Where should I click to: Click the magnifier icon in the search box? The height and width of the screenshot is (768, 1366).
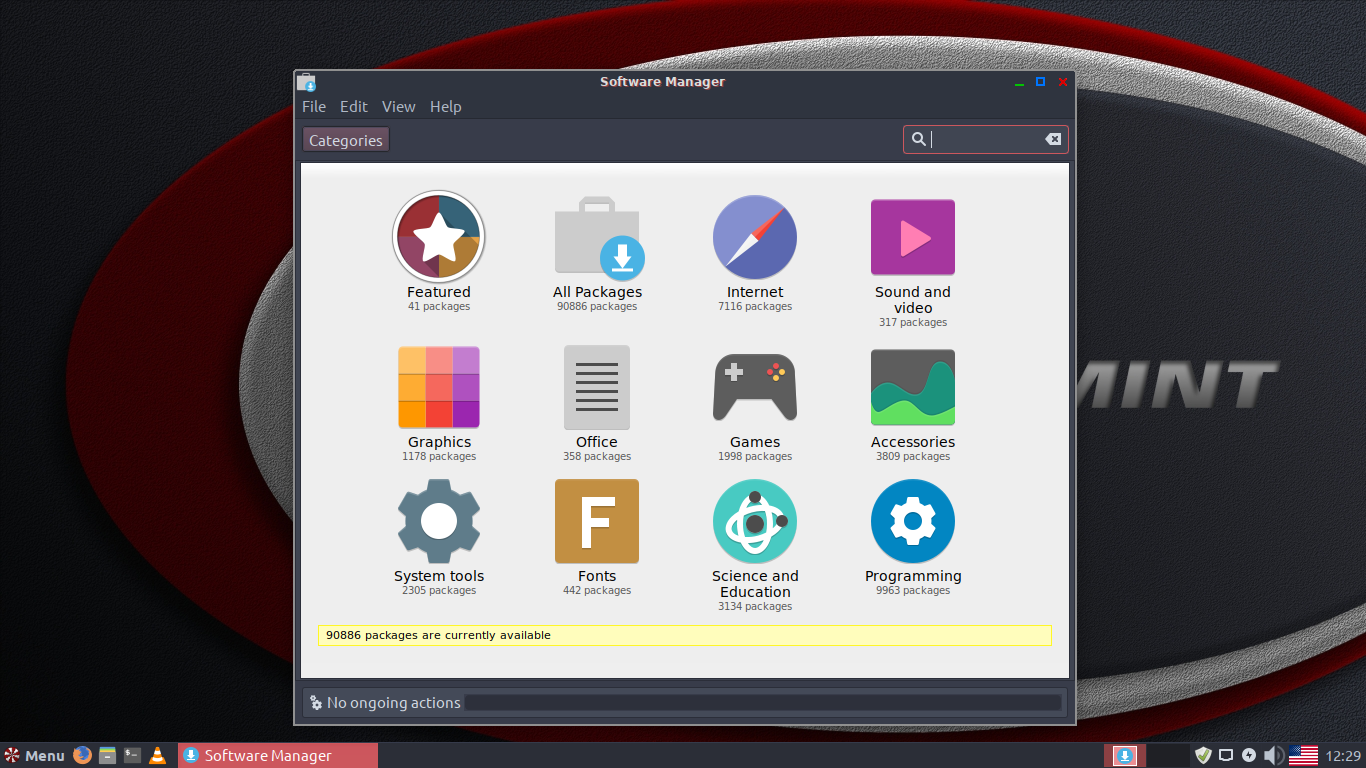[x=918, y=140]
